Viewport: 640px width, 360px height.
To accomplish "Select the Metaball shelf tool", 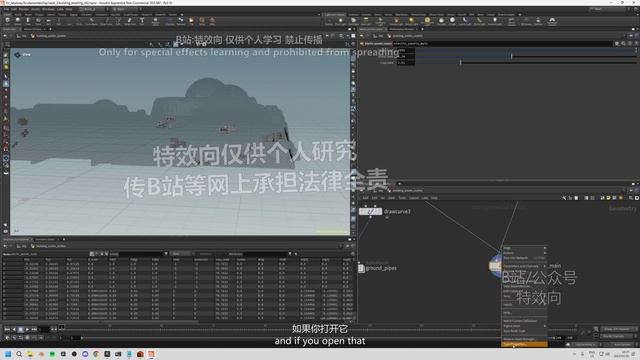I will coord(181,21).
